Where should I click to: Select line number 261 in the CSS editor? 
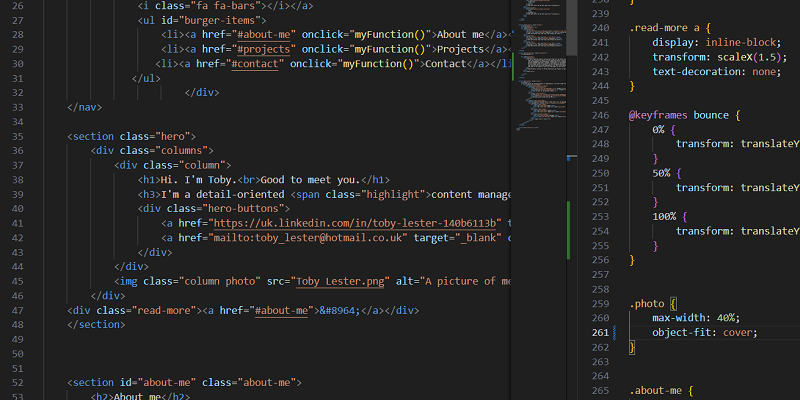[x=600, y=332]
